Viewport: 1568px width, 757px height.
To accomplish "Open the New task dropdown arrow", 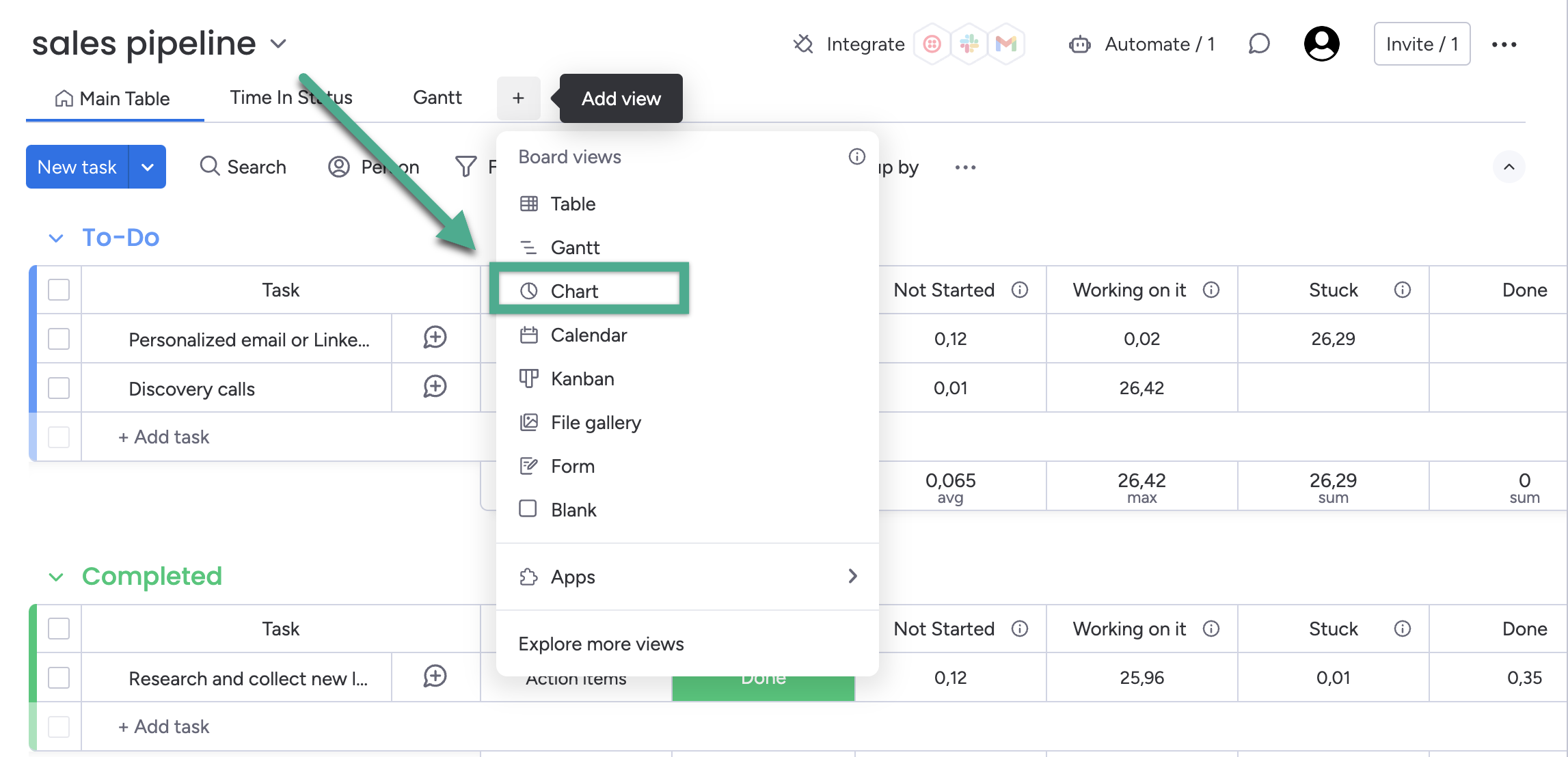I will (147, 167).
